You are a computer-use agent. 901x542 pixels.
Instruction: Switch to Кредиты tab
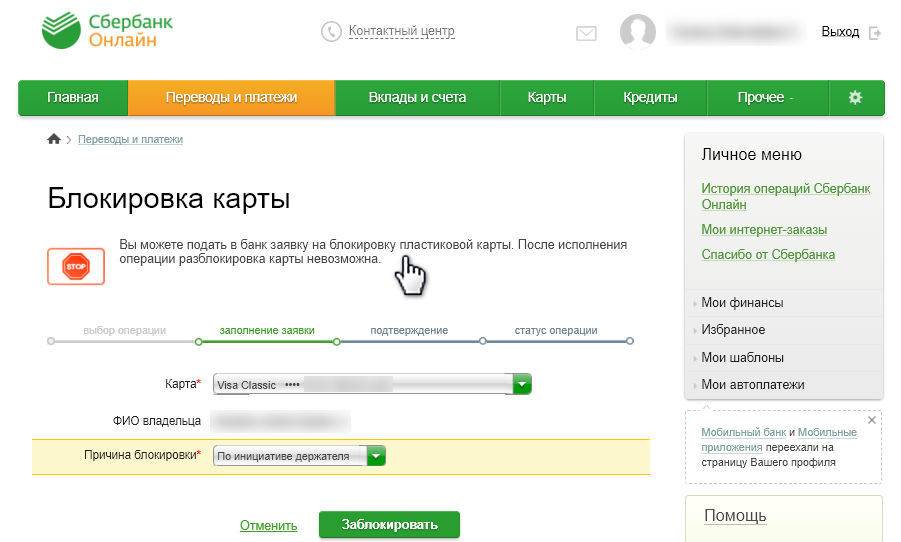pyautogui.click(x=650, y=98)
